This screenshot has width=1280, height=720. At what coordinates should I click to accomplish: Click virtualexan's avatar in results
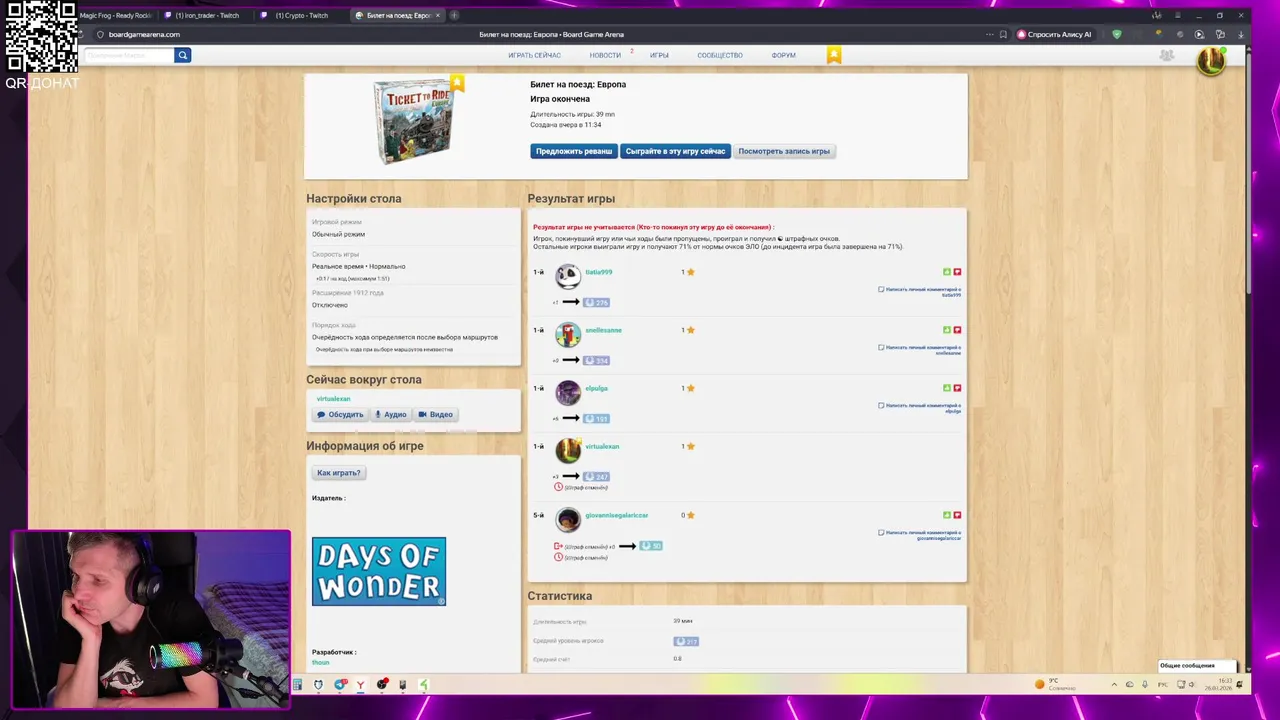click(x=568, y=450)
